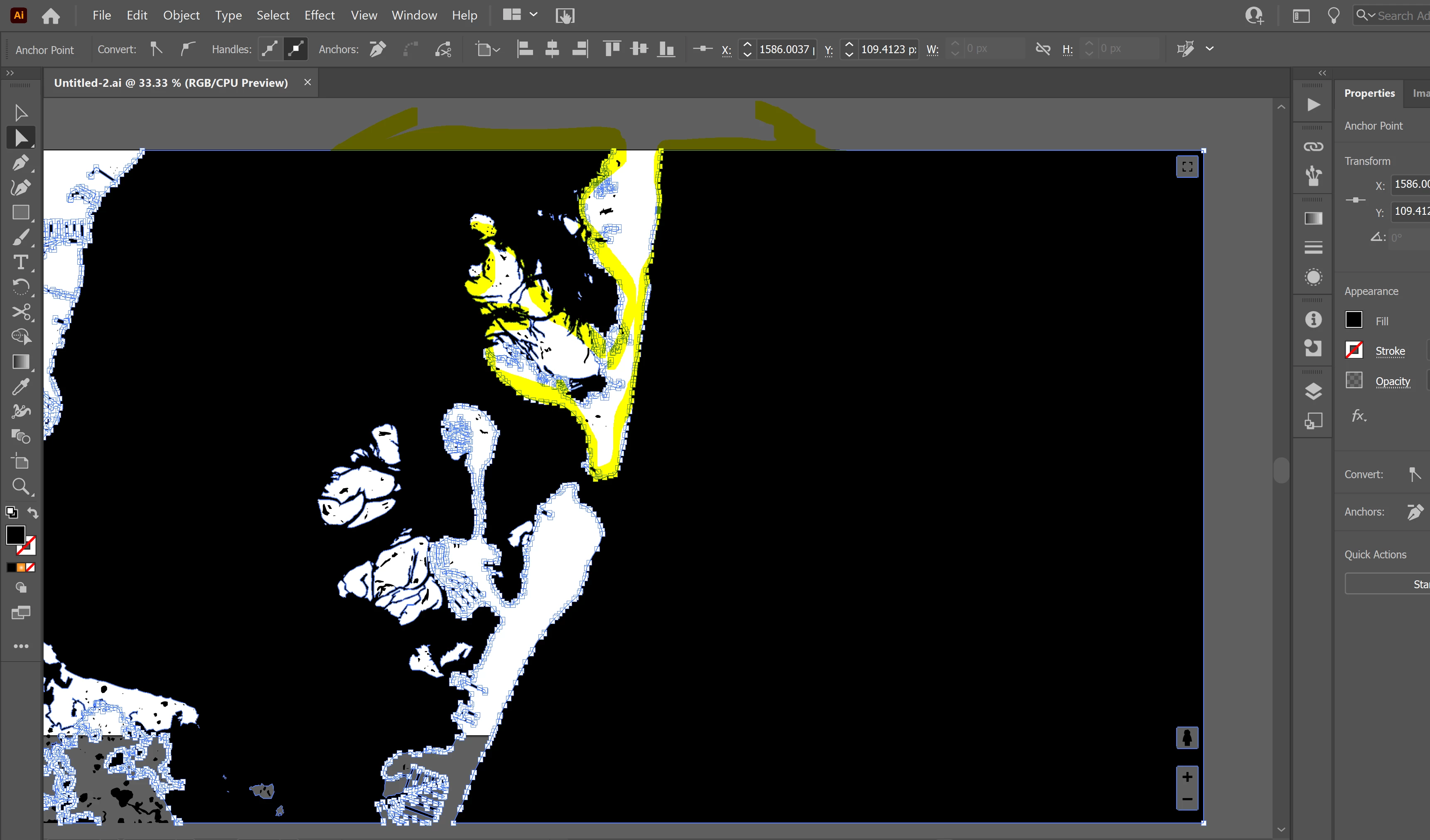This screenshot has width=1430, height=840.
Task: Open the Layers panel icon
Action: [1313, 391]
